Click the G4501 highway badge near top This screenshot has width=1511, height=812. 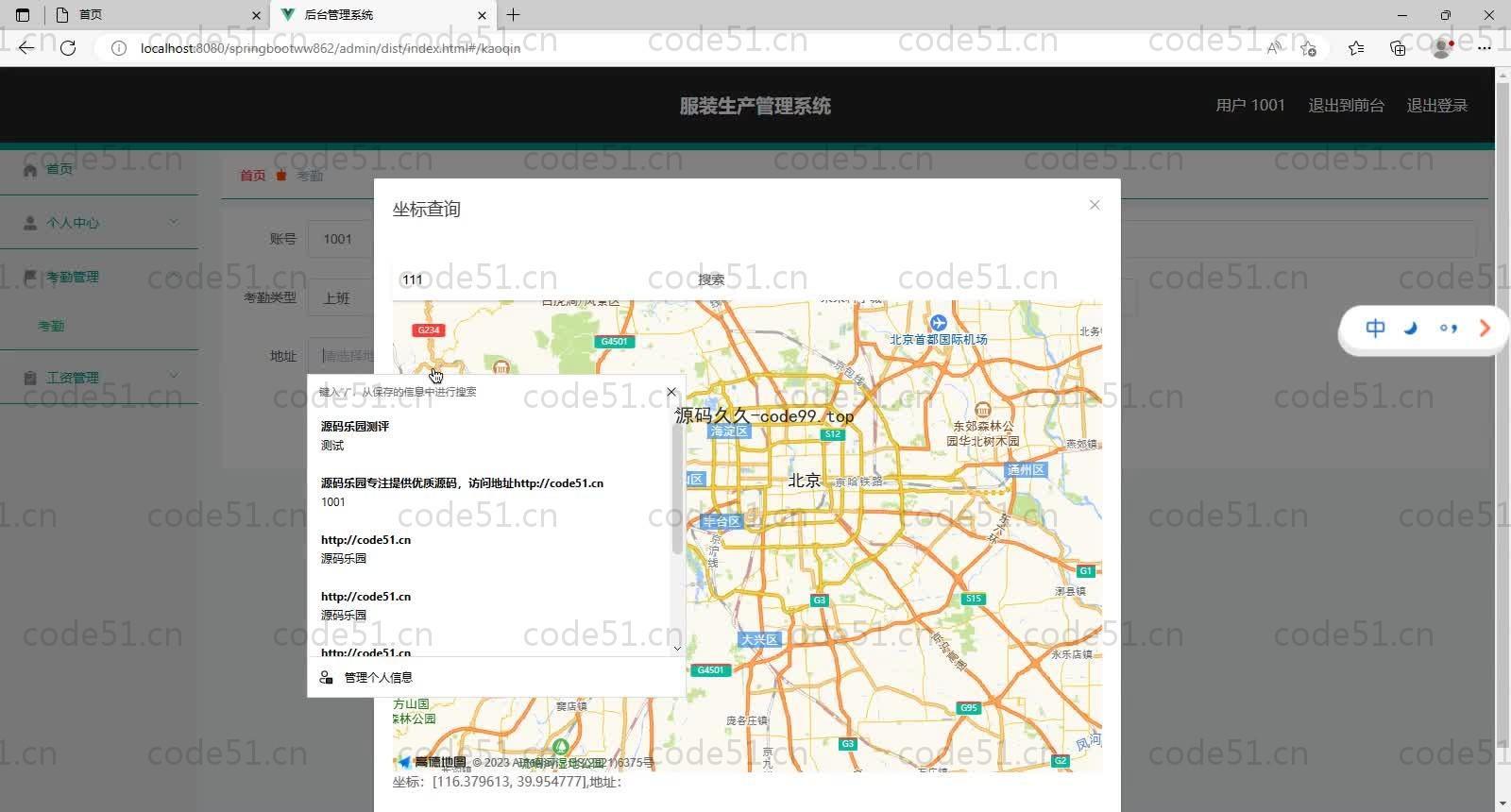[614, 342]
